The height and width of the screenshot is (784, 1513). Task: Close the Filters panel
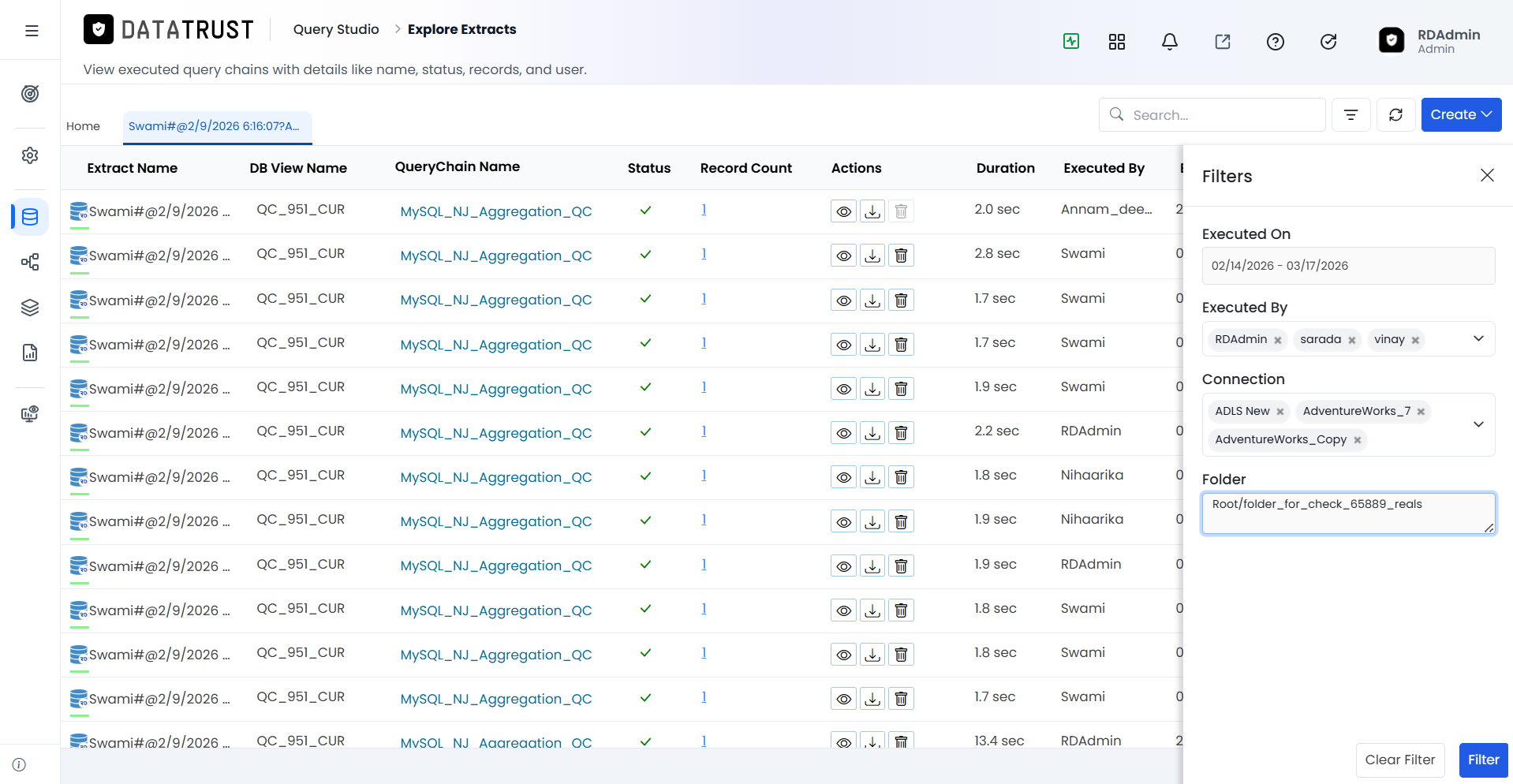click(1487, 175)
